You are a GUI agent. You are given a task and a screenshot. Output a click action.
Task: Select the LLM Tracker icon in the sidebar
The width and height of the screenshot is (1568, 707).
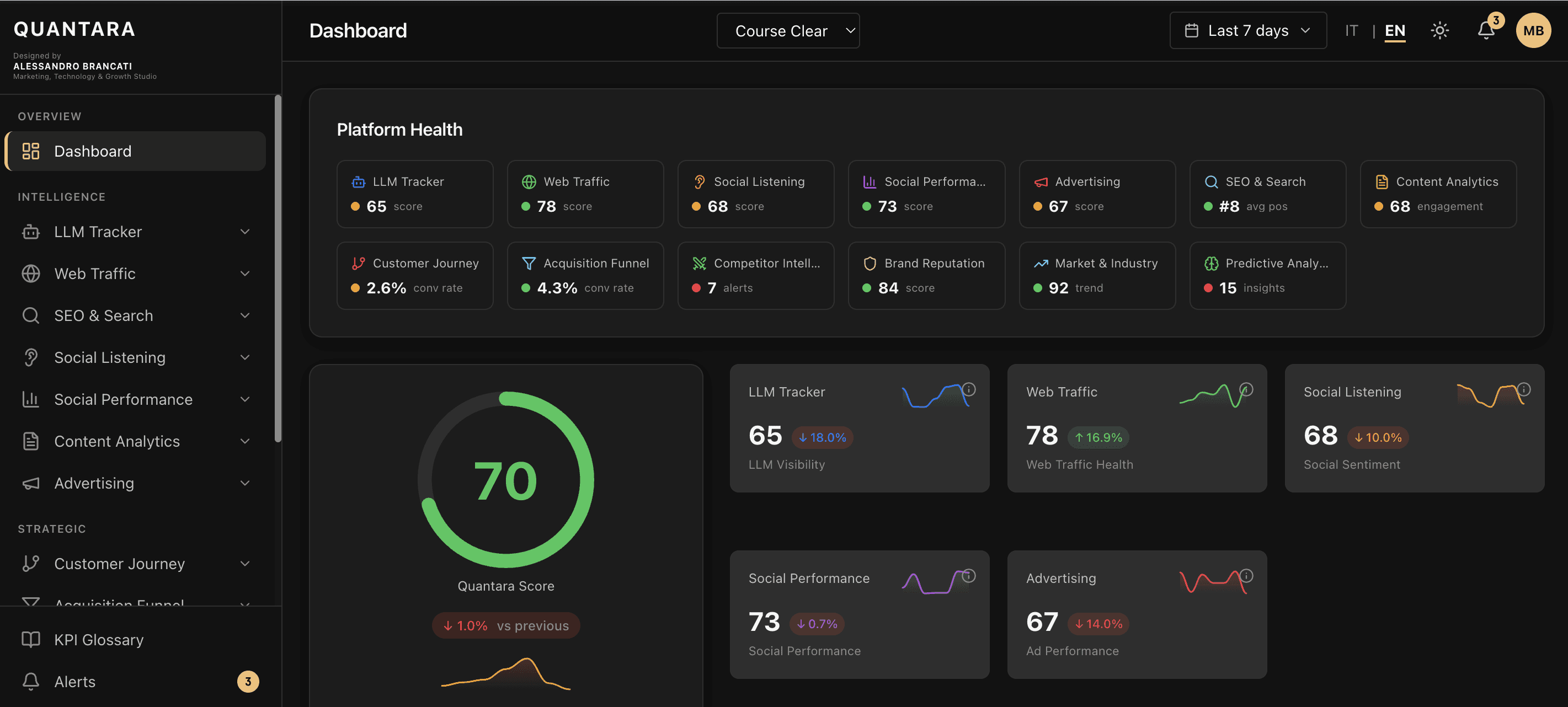[x=30, y=231]
